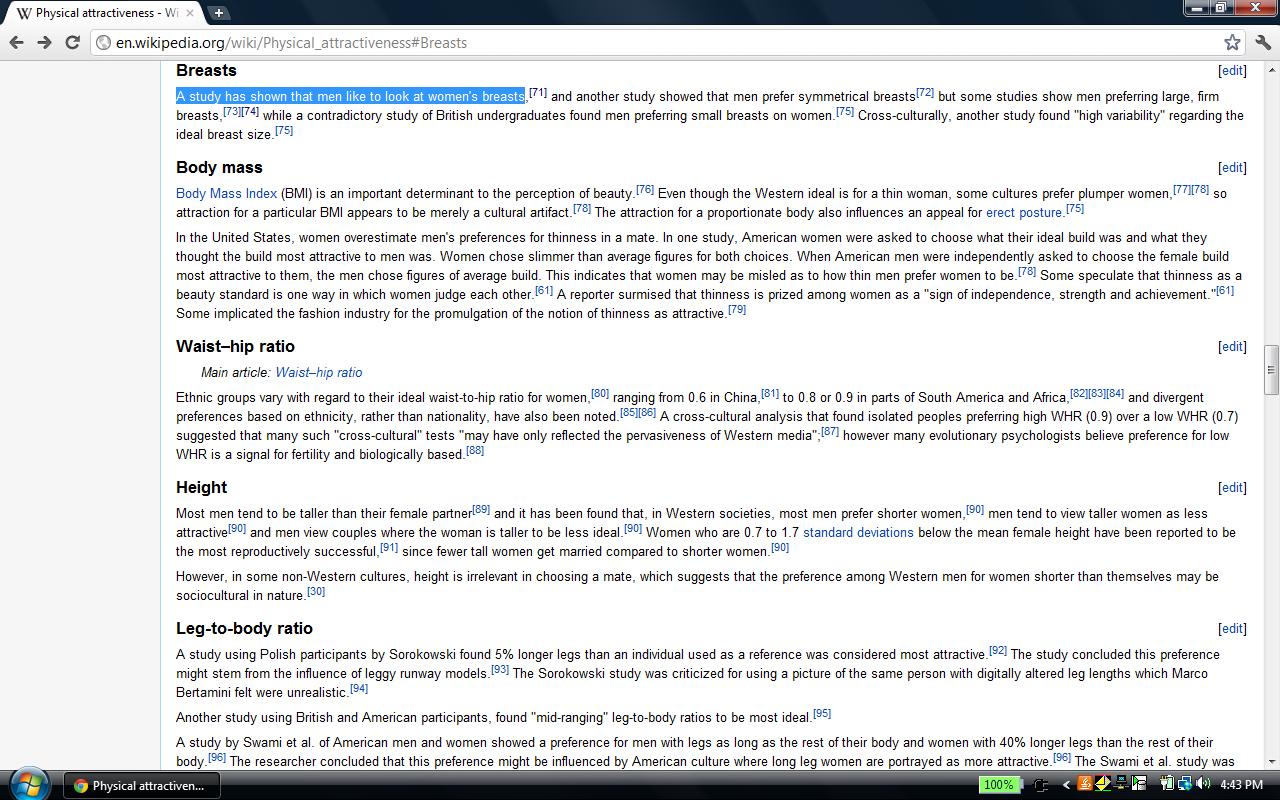Edit the Body mass section
1280x800 pixels.
point(1232,168)
